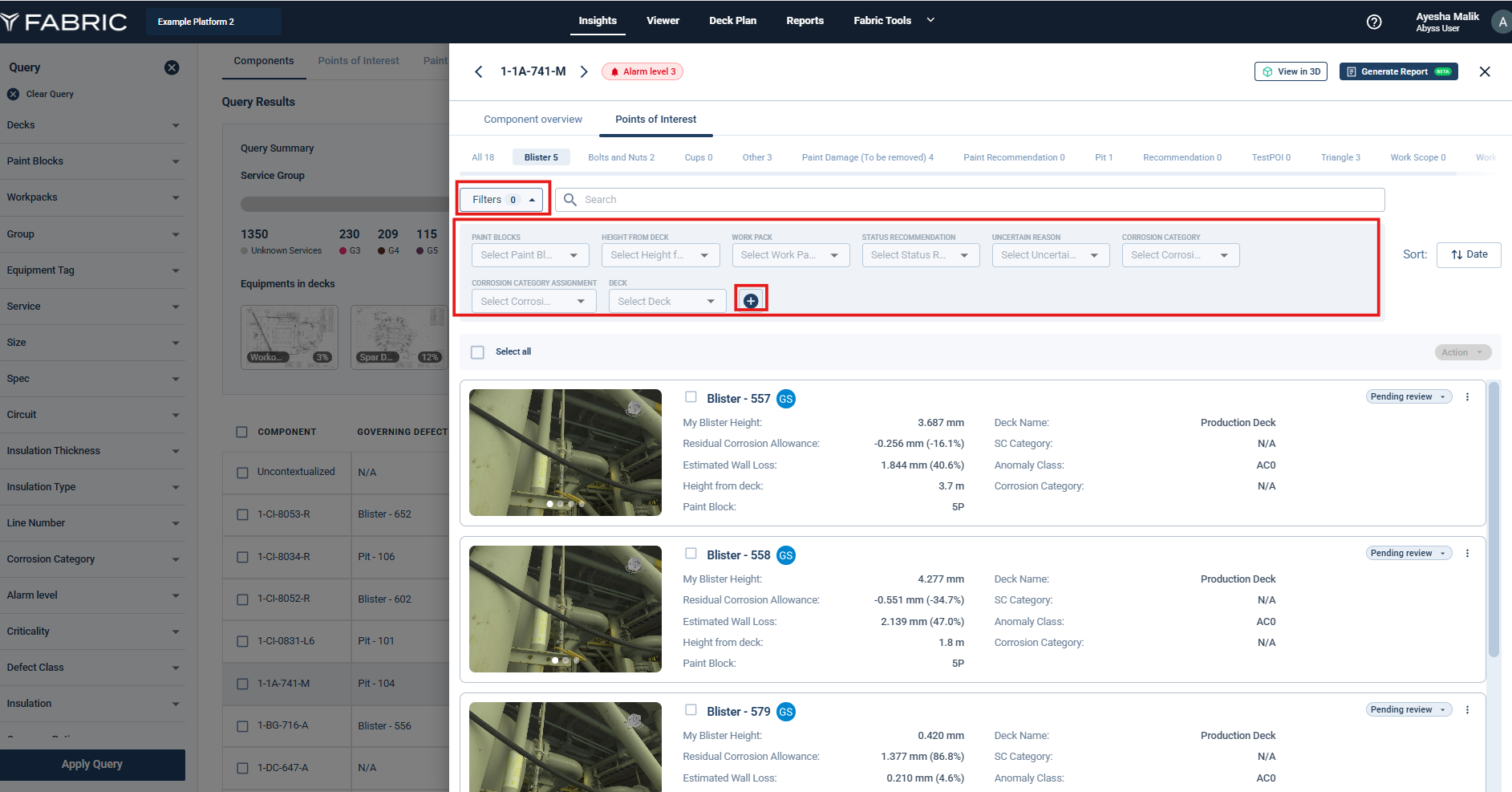This screenshot has width=1512, height=792.
Task: Click GS badge next to Blister - 558
Action: click(786, 555)
